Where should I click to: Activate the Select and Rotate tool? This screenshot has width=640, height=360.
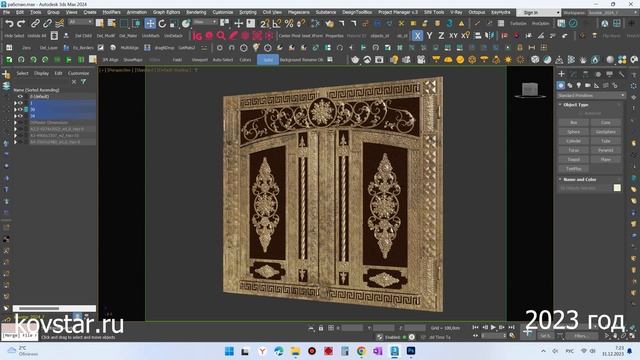coord(162,24)
